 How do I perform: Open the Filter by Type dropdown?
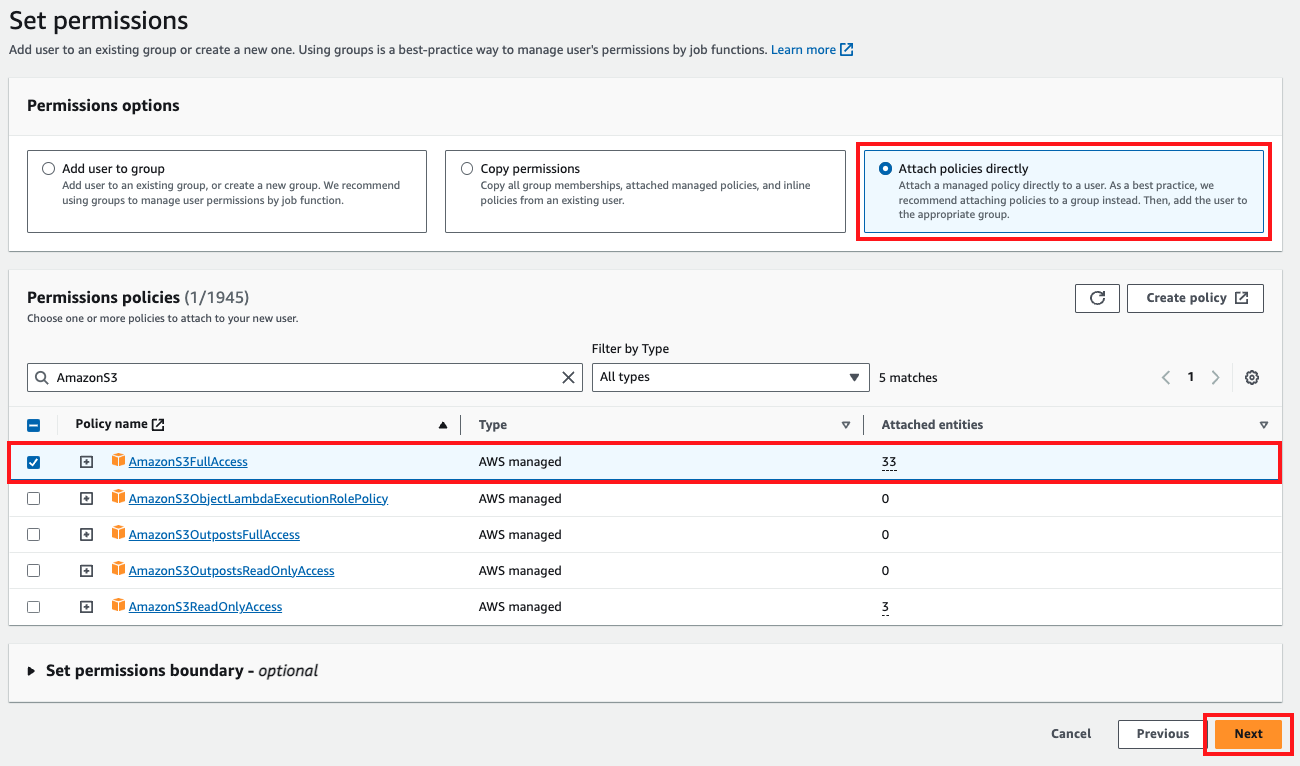tap(729, 378)
